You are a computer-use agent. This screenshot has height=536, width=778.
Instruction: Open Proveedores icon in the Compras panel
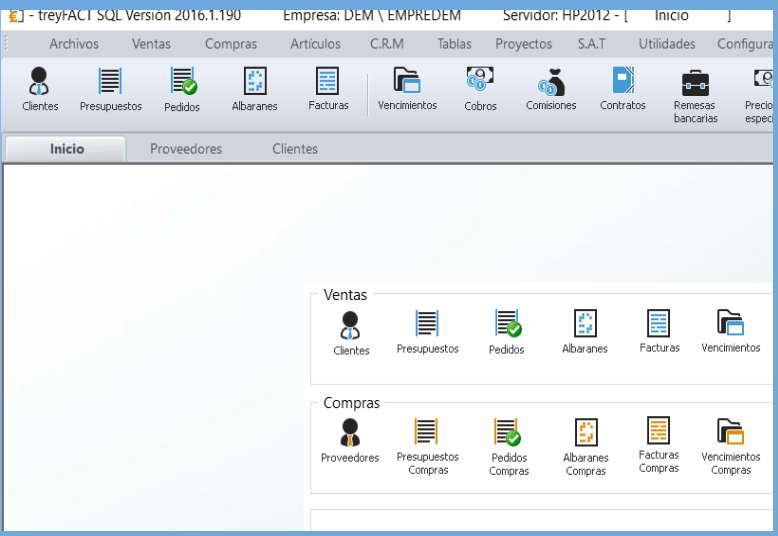pos(350,441)
